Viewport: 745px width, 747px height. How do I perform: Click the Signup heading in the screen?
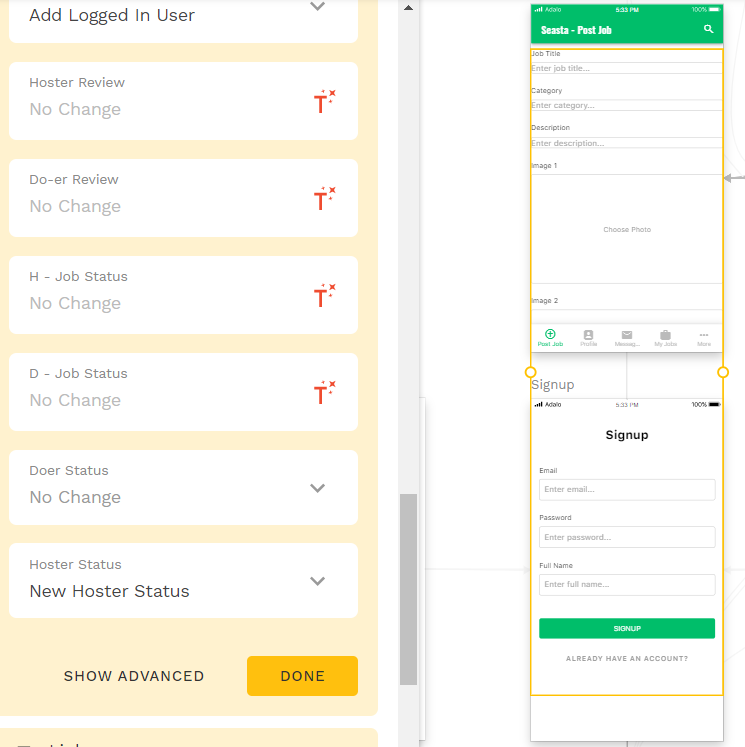627,435
